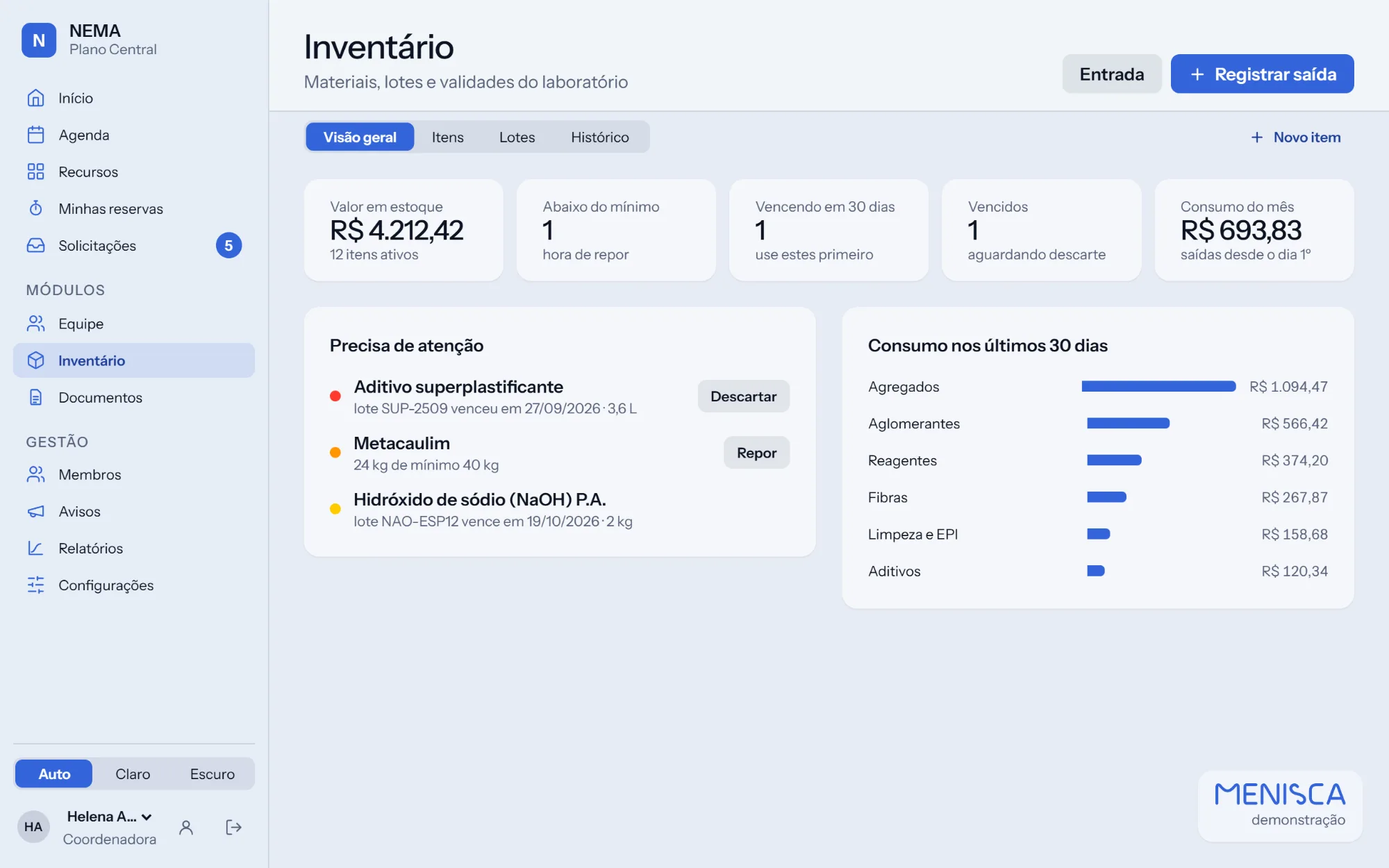Select the Auto theme option
This screenshot has height=868, width=1389.
[x=54, y=774]
